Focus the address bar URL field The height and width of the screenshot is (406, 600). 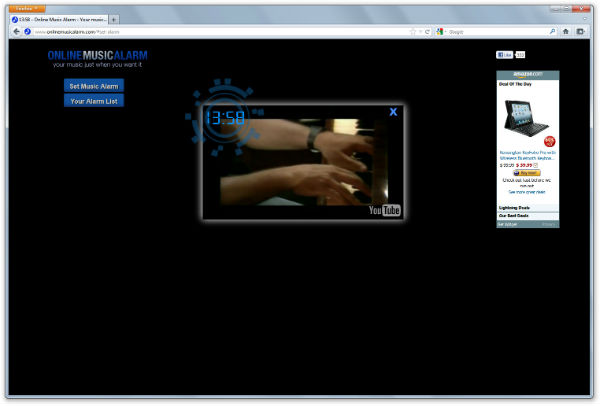pos(220,32)
